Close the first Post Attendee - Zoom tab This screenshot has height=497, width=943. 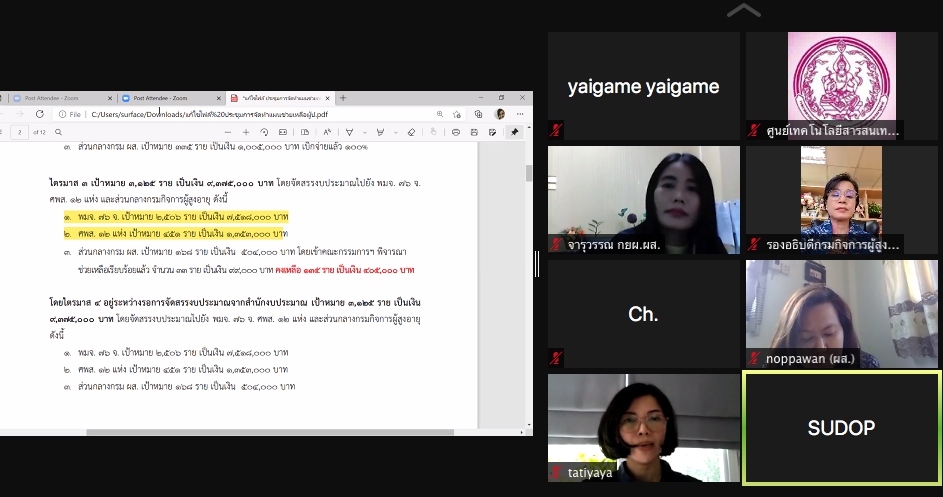click(109, 98)
